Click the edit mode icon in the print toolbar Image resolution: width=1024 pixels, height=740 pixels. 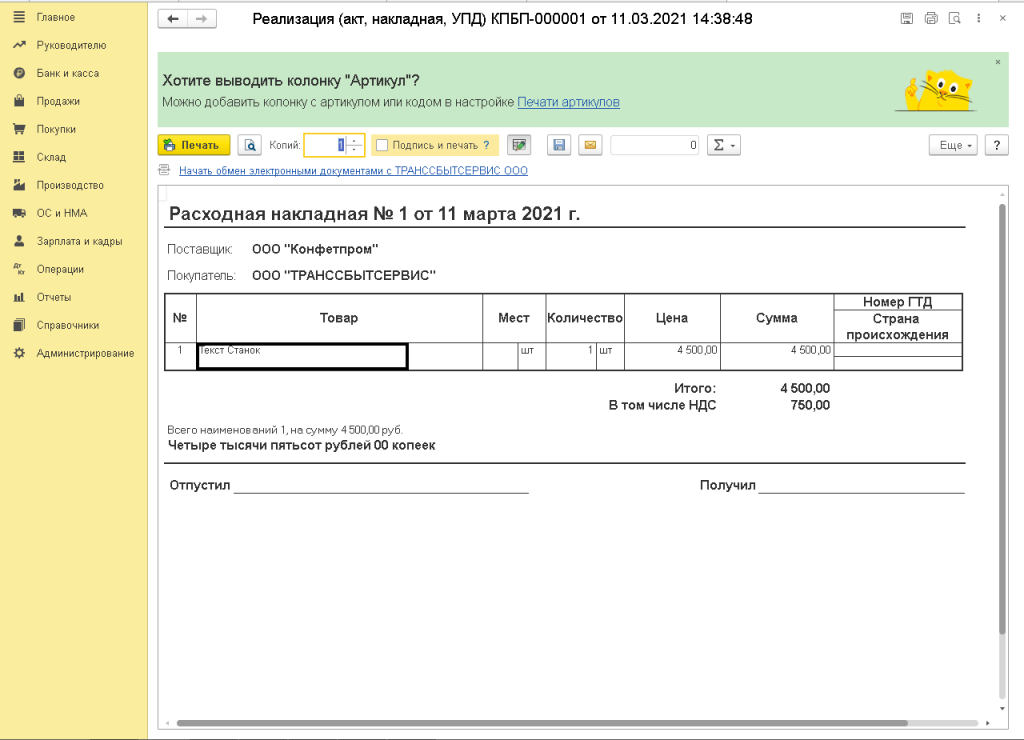pyautogui.click(x=518, y=145)
